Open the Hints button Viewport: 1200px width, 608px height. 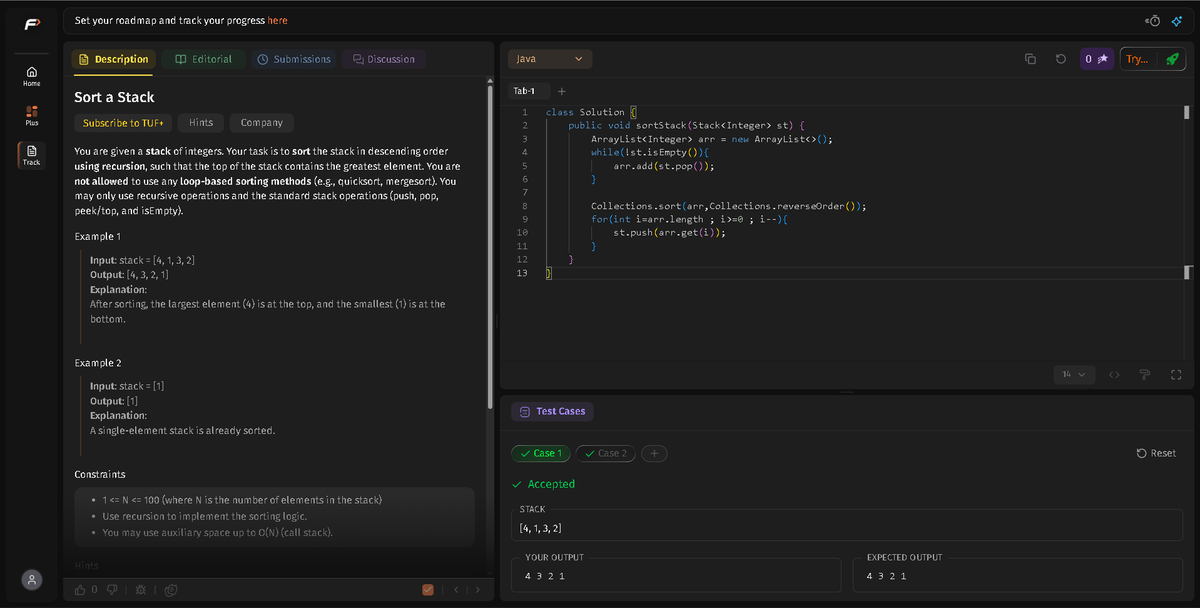coord(201,123)
